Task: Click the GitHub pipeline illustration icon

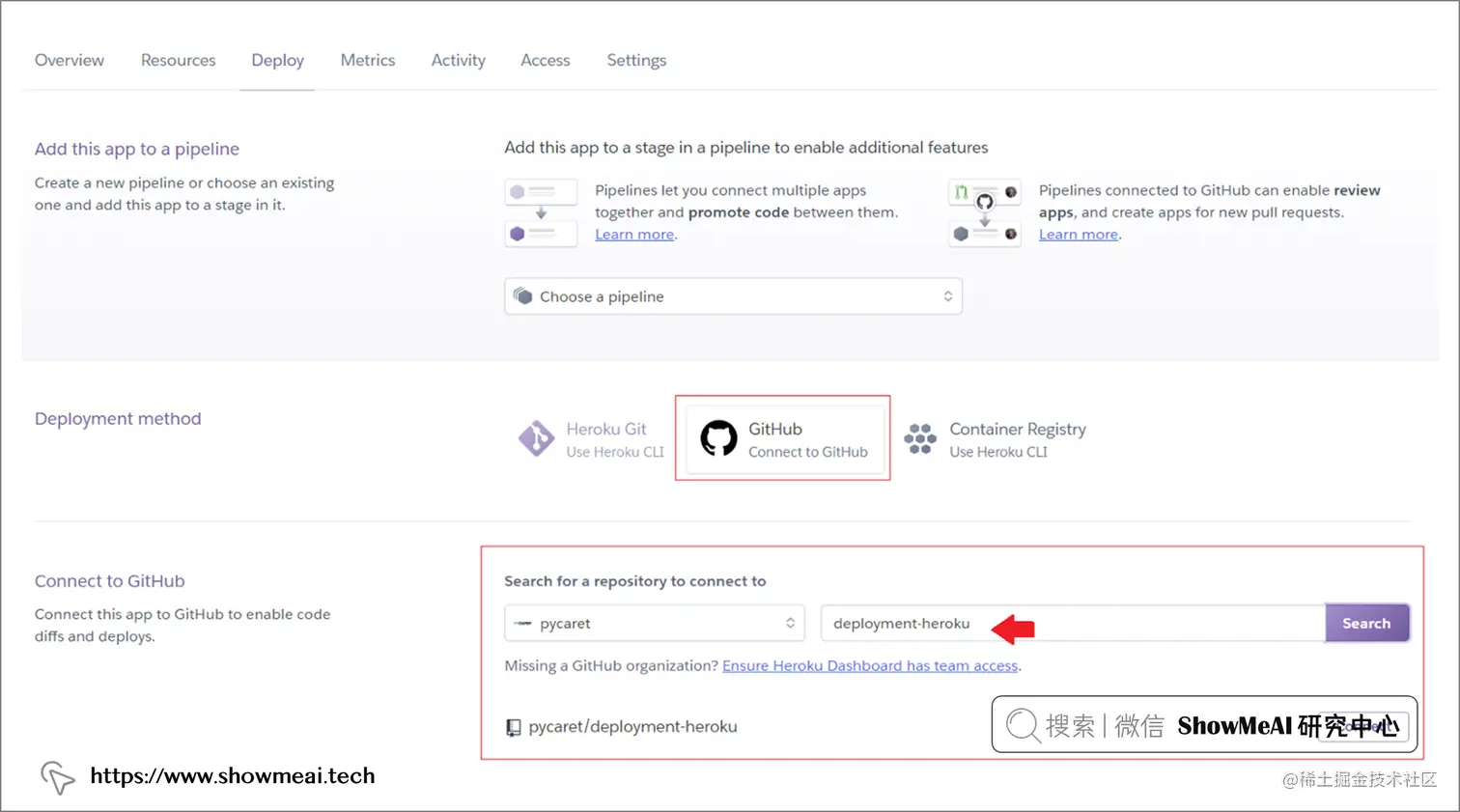Action: point(985,213)
